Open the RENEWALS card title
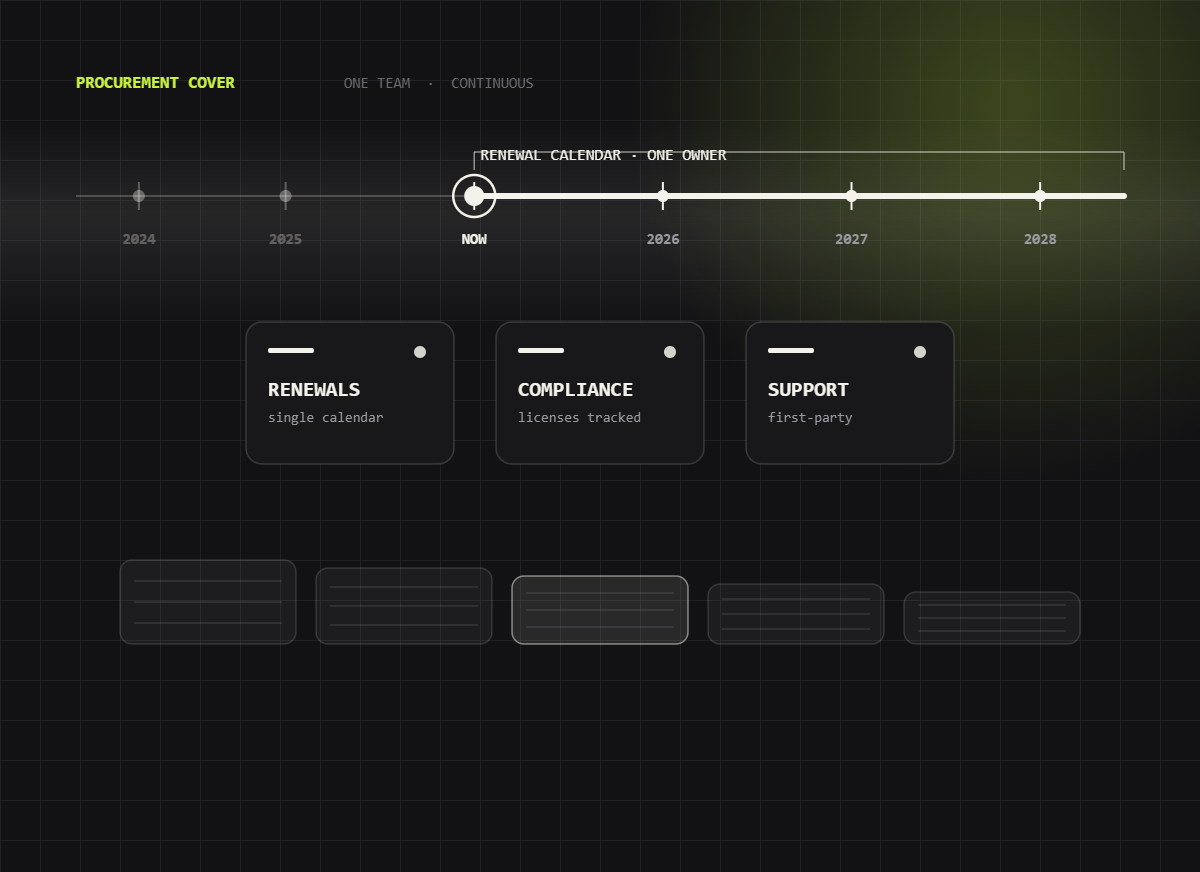 314,390
